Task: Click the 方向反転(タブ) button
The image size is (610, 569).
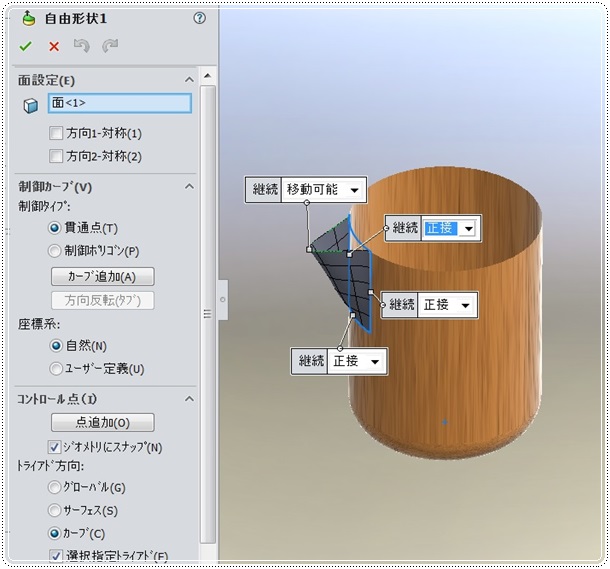Action: pyautogui.click(x=103, y=300)
